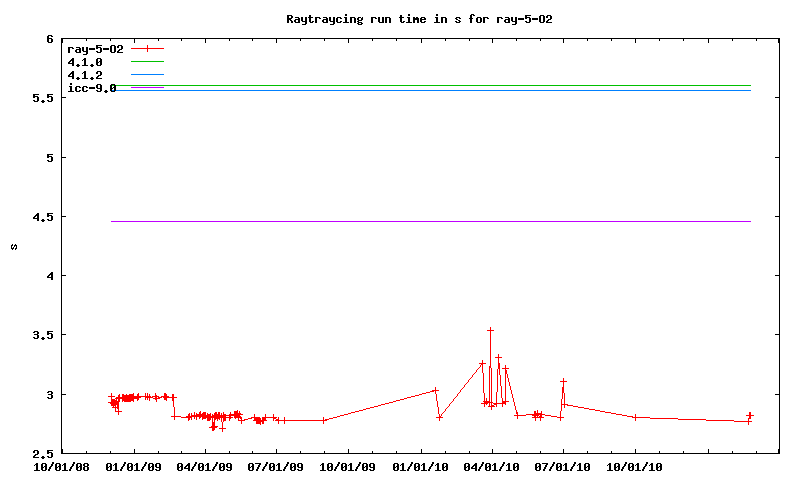Screen dimensions: 800x480
Task: Select the 07/01/09 x-axis date label
Action: [x=277, y=466]
